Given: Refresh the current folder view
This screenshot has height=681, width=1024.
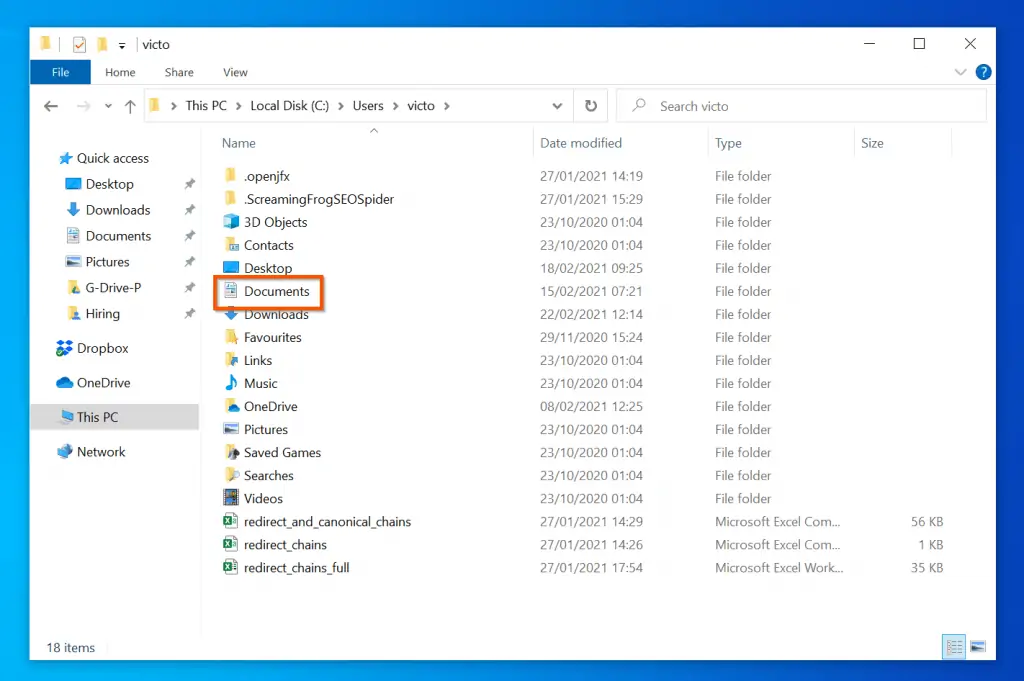Looking at the screenshot, I should [590, 106].
